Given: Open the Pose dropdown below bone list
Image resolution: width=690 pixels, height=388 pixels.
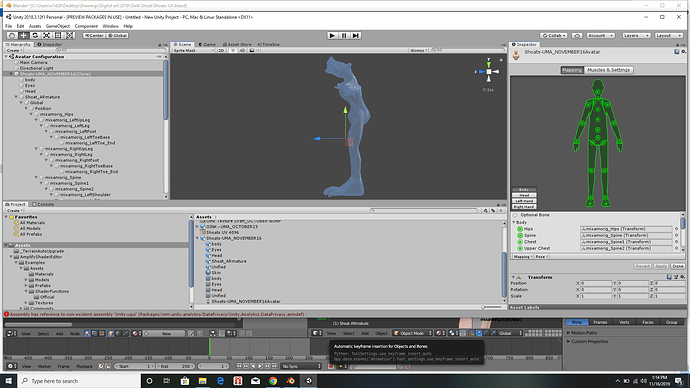Looking at the screenshot, I should (x=542, y=256).
